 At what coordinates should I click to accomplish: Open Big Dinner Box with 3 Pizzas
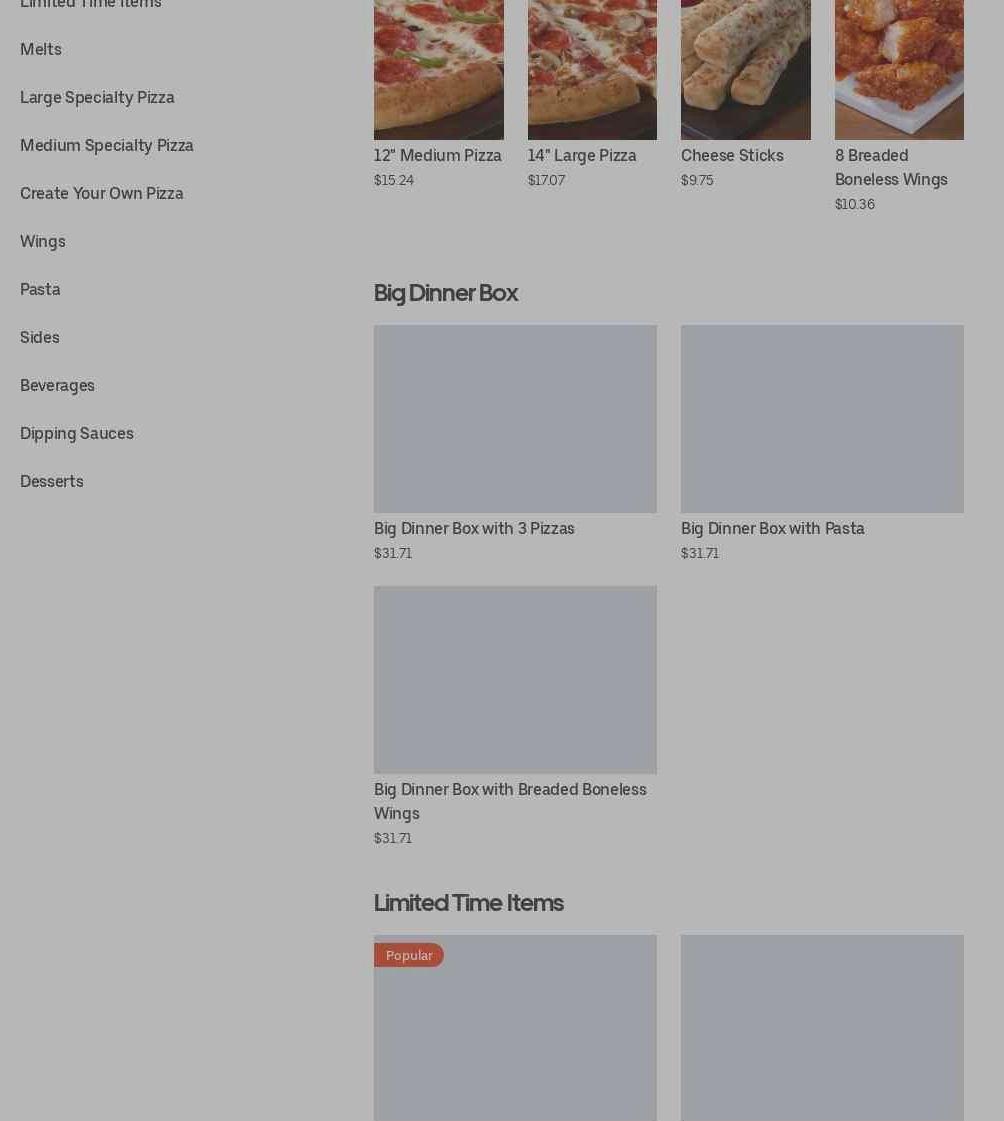(x=515, y=419)
